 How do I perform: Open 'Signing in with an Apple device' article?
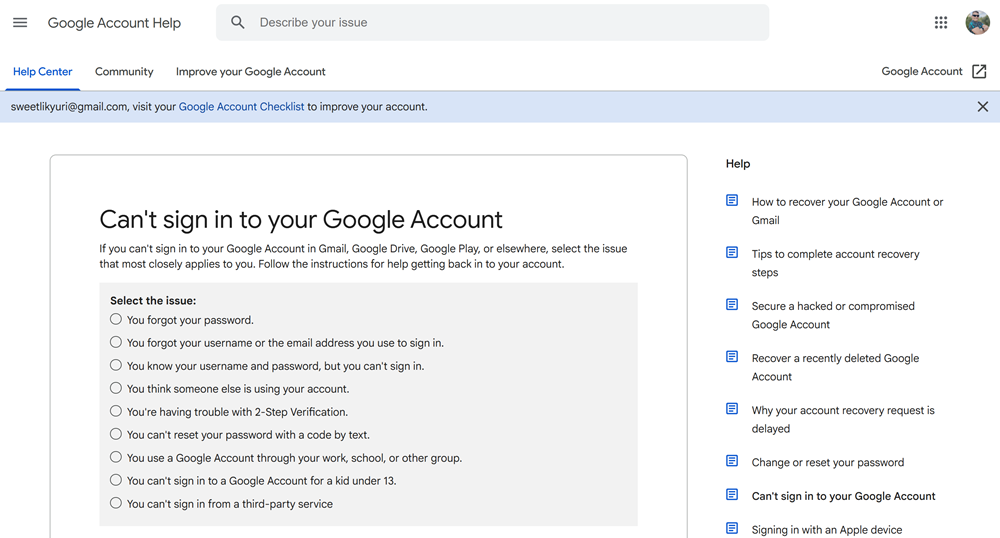[827, 530]
